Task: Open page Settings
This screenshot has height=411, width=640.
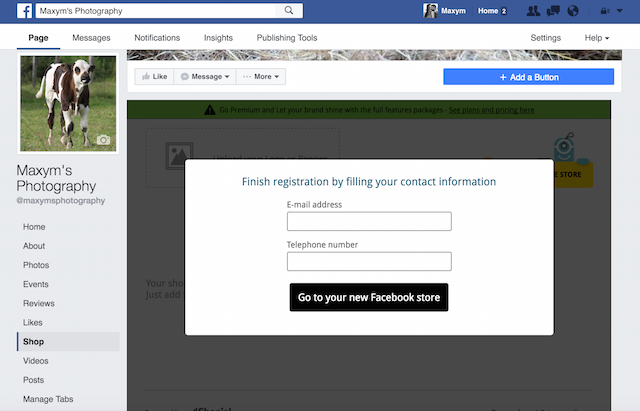Action: 546,38
